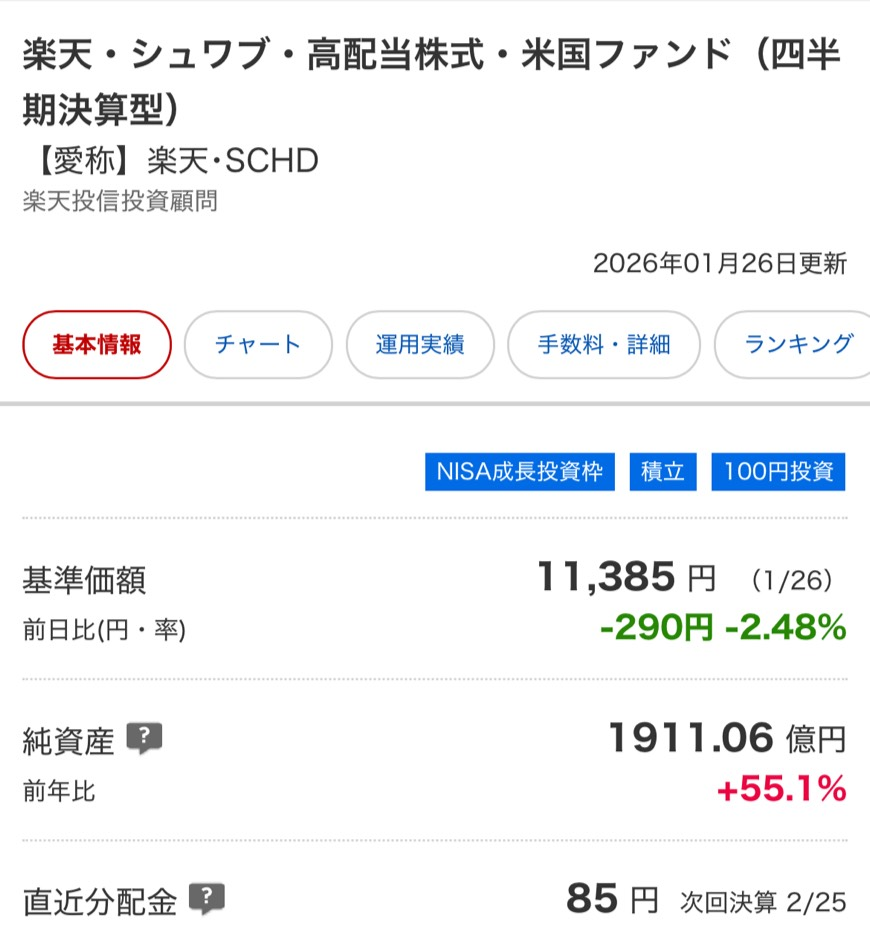Open the 楽天投信投資顧問 company link
Screen dimensions: 870x945
120,201
